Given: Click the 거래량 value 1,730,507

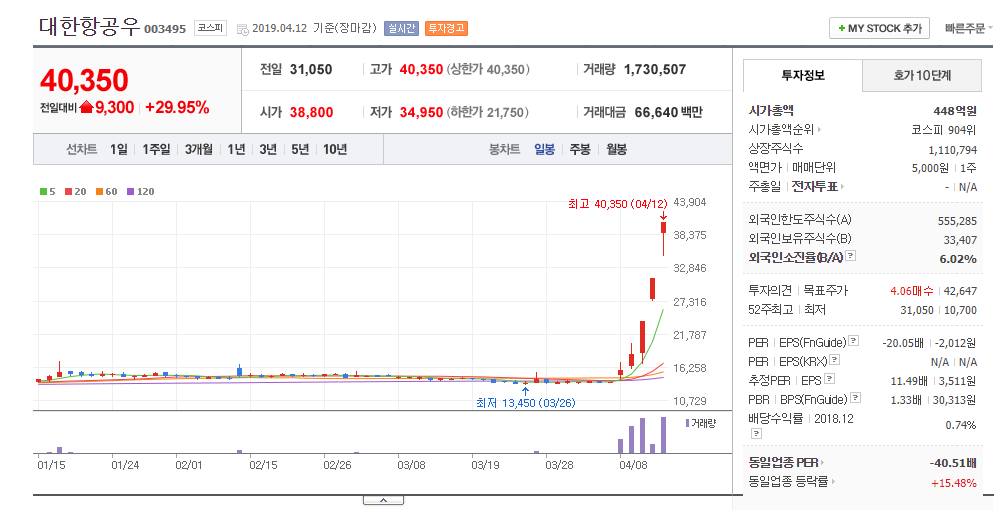Looking at the screenshot, I should [x=655, y=69].
